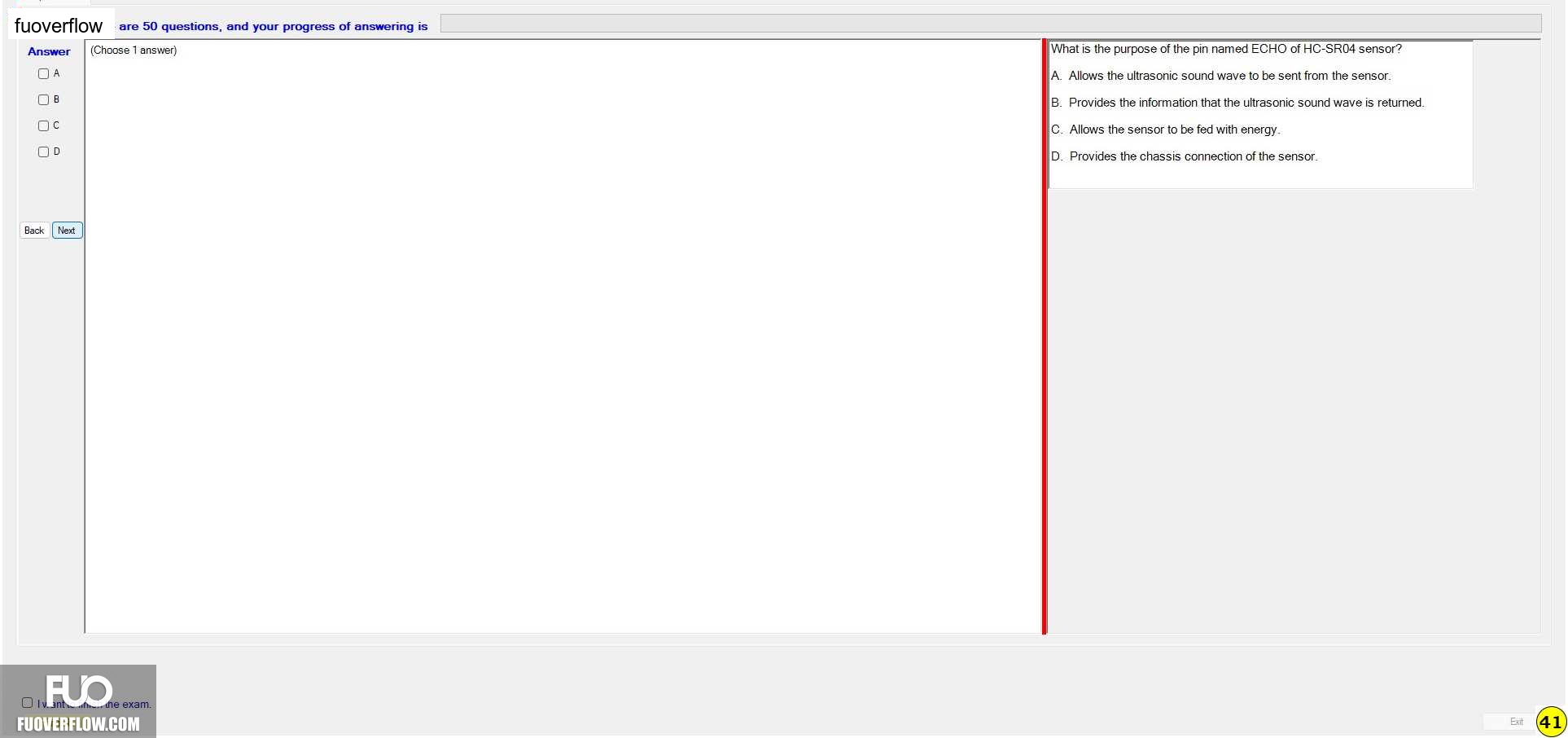Click the Exit button

pos(1516,722)
